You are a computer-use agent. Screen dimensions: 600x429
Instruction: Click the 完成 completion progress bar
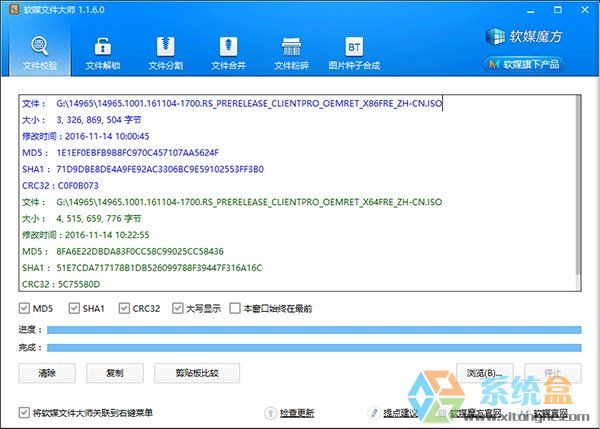click(x=314, y=347)
